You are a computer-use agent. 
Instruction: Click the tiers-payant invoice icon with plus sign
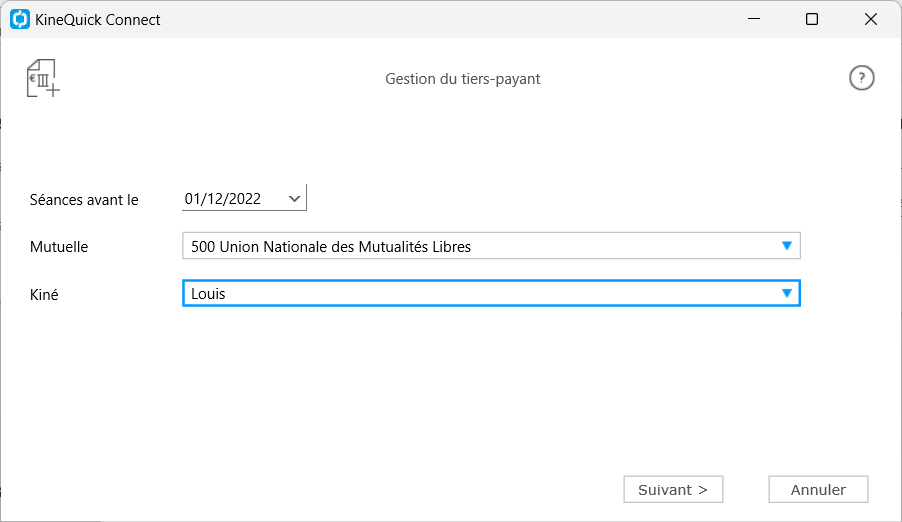pos(43,78)
